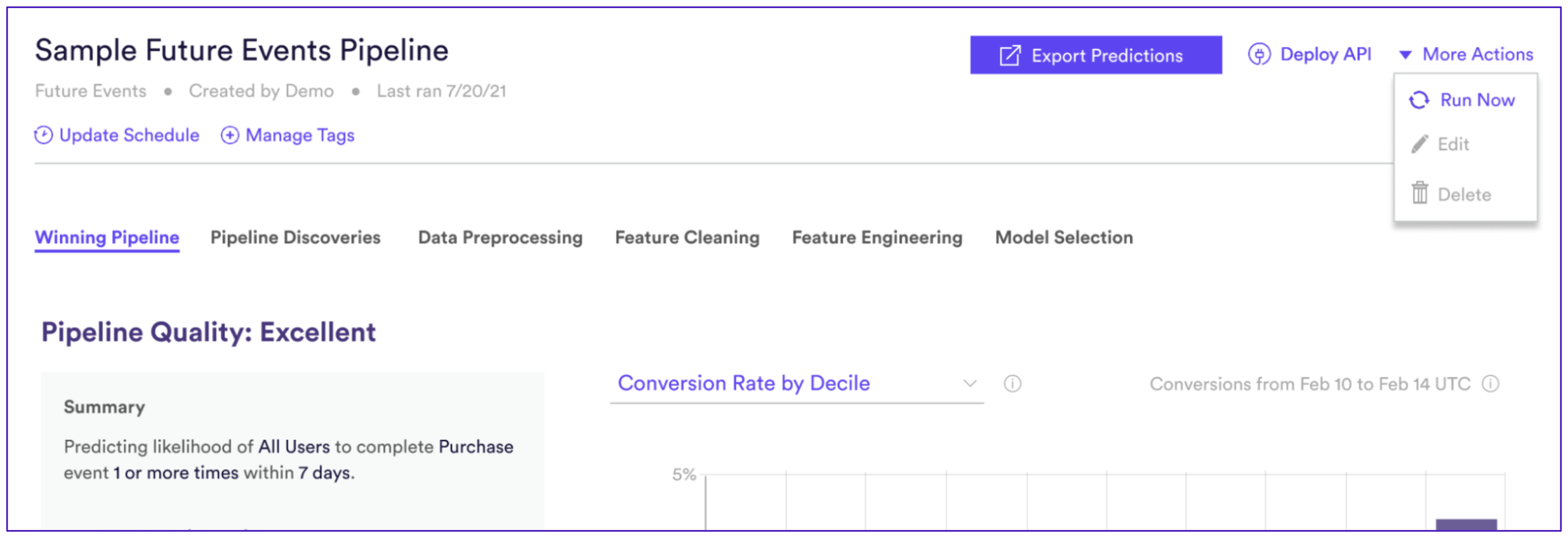Click '7 days' in the summary text

point(325,473)
